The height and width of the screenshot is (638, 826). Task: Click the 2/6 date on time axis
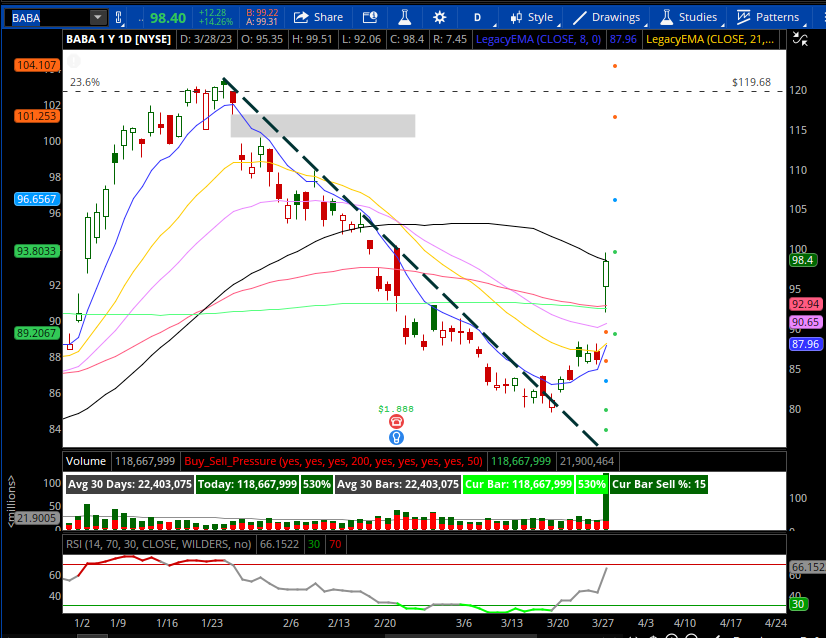[291, 623]
